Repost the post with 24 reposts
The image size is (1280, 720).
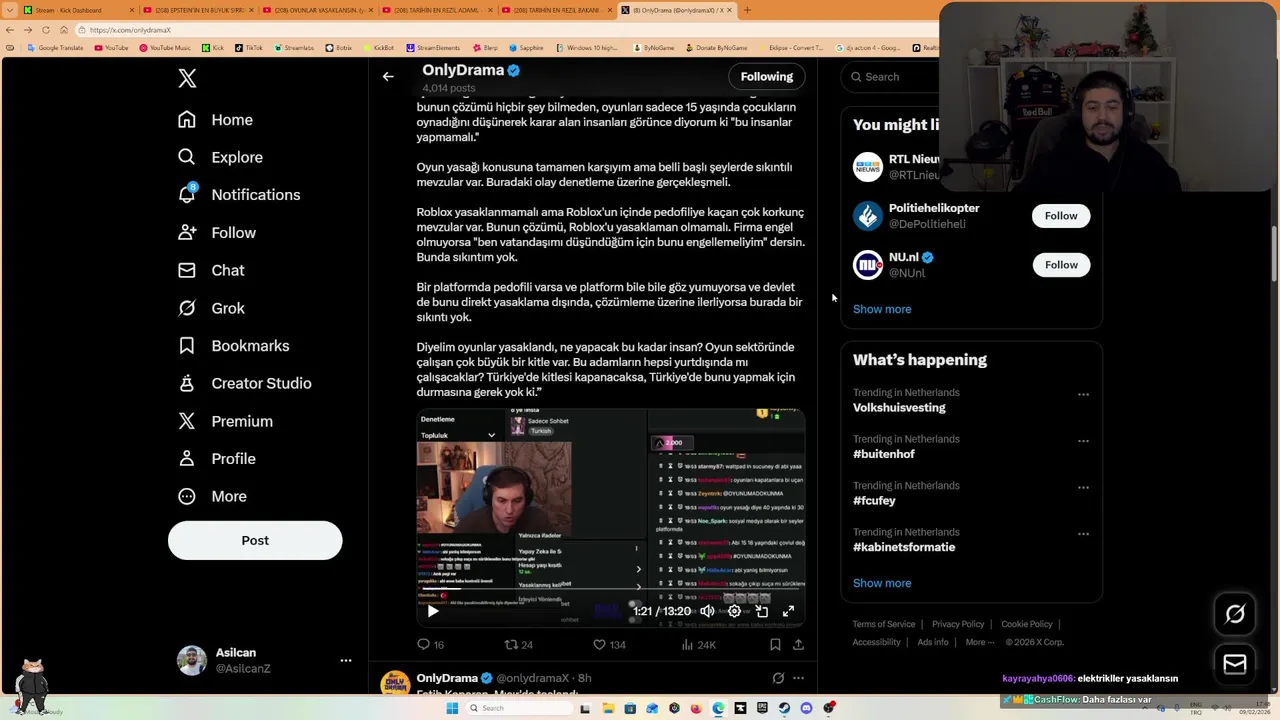tap(519, 645)
